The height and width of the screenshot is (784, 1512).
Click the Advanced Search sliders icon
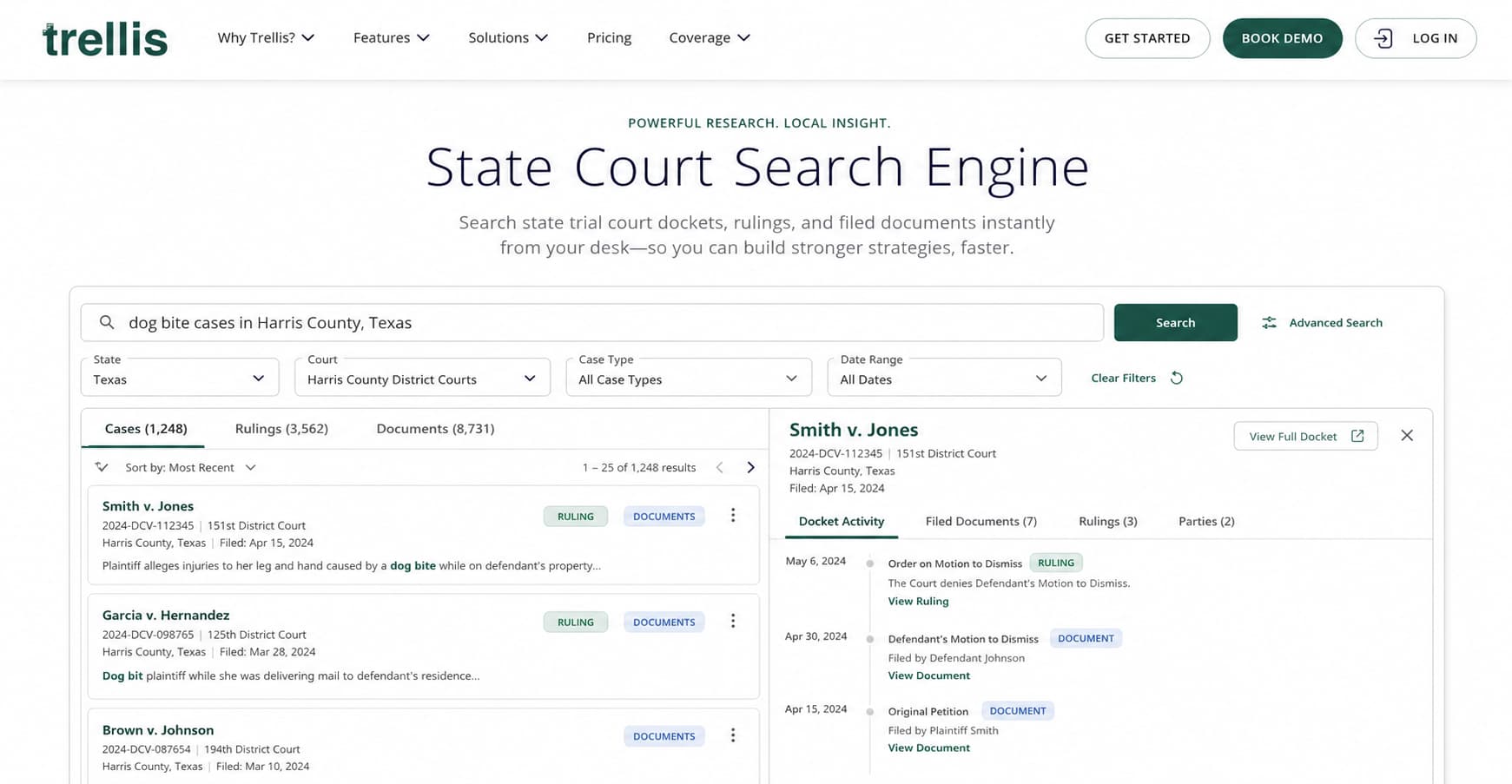click(1269, 322)
